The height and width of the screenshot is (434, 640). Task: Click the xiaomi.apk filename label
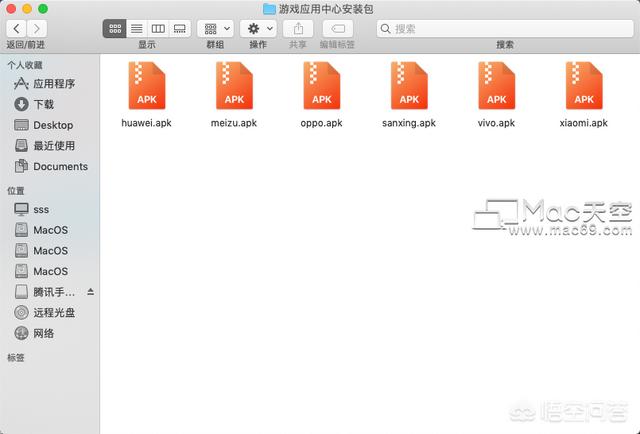[584, 123]
